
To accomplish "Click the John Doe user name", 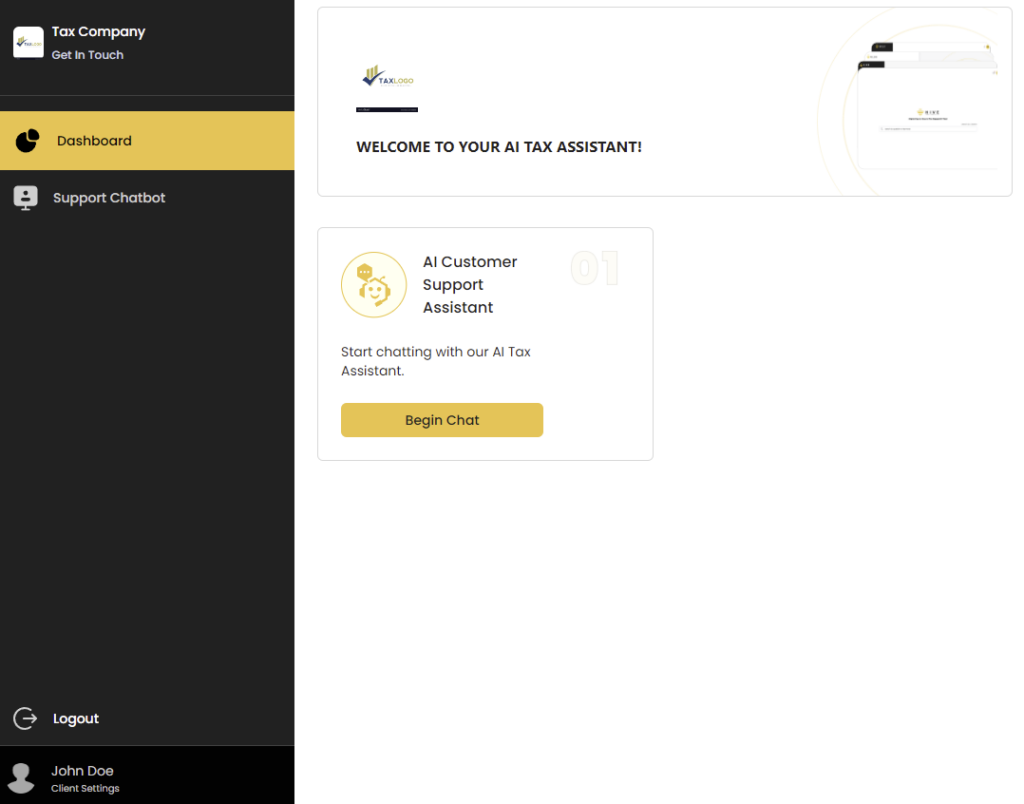I will pos(82,771).
